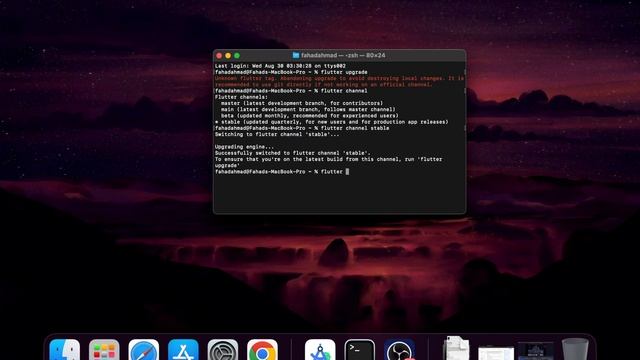Viewport: 640px width, 360px height.
Task: Click the 'main (latest development branch' line
Action: coord(308,109)
